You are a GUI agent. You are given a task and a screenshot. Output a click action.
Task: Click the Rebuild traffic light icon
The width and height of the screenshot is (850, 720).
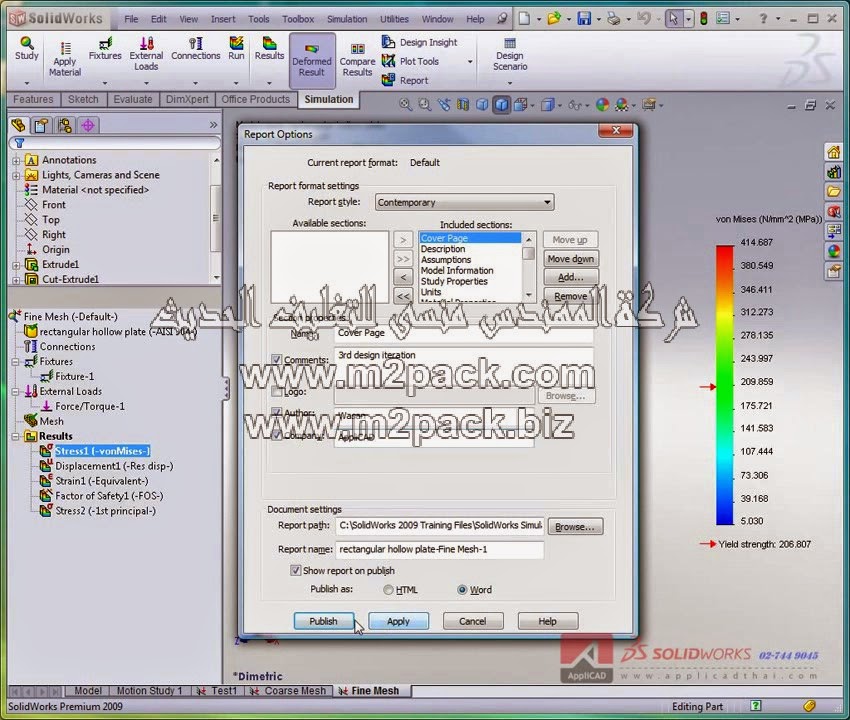pyautogui.click(x=704, y=19)
